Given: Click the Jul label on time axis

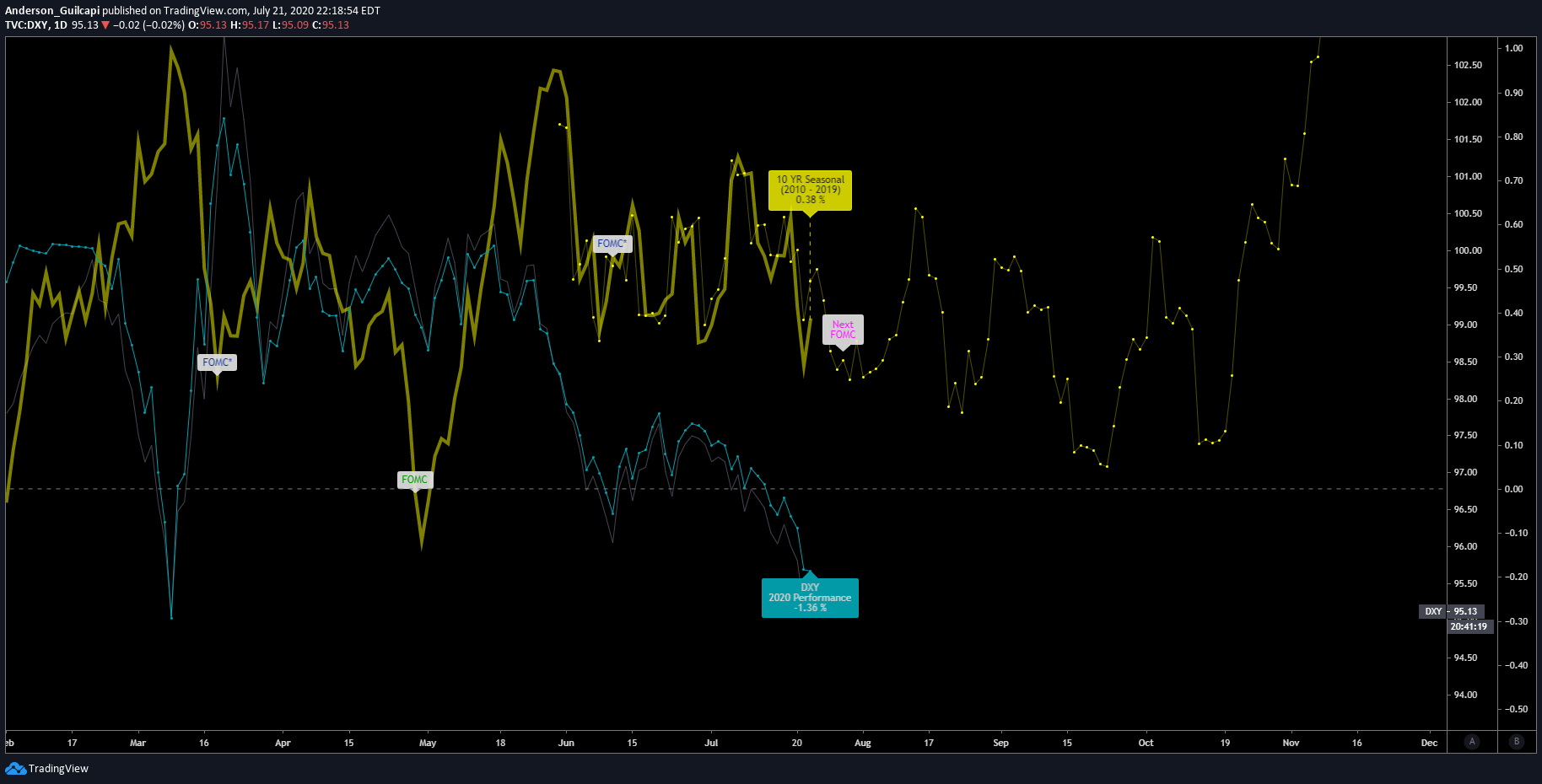Looking at the screenshot, I should coord(711,743).
